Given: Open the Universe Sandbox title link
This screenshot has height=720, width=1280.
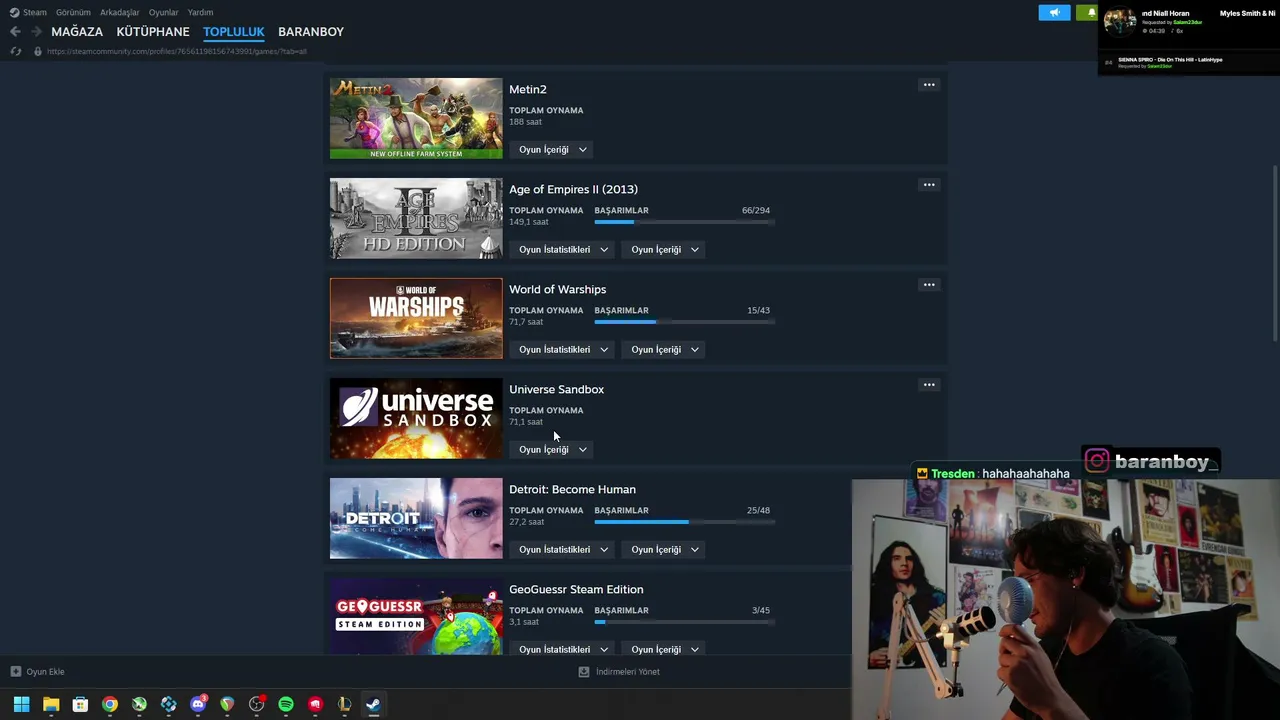Looking at the screenshot, I should 556,390.
